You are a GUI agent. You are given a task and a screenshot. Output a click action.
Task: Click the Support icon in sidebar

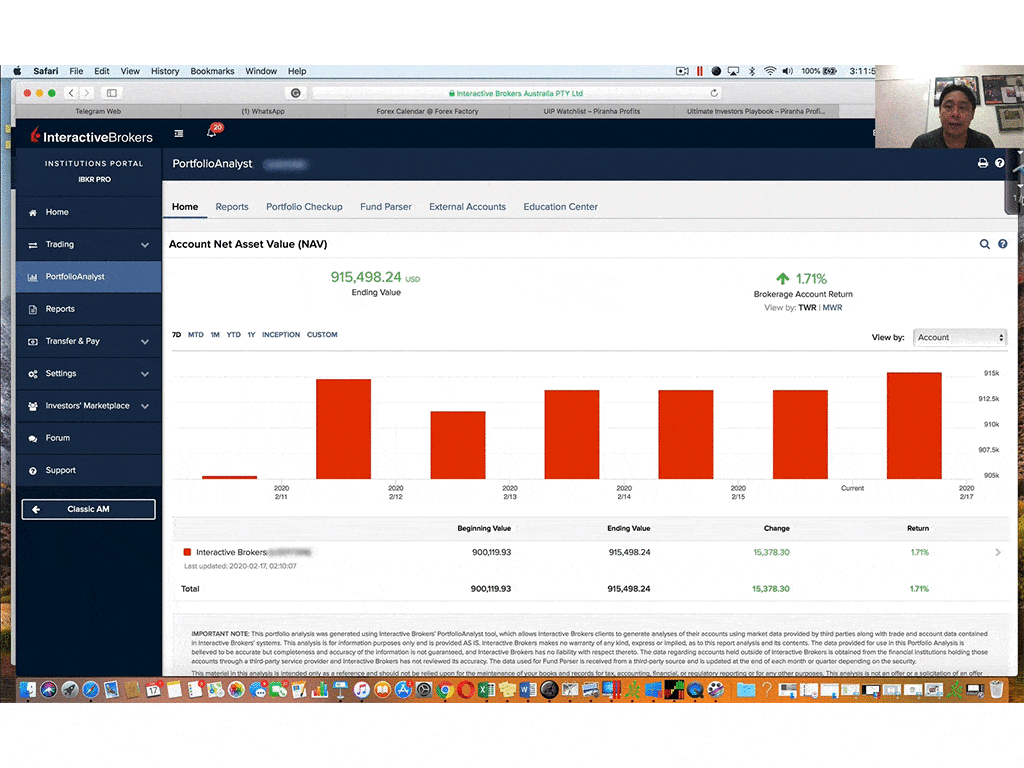[x=33, y=470]
